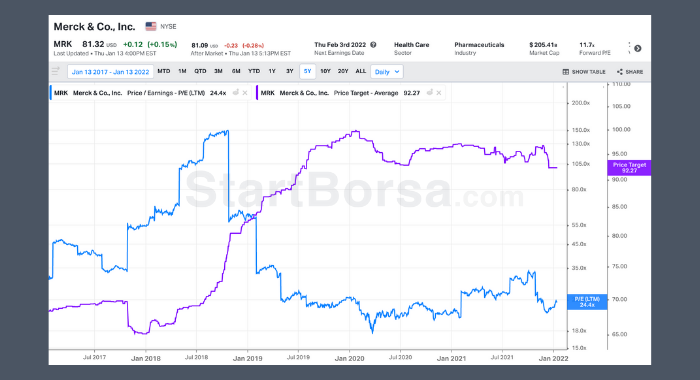Image resolution: width=700 pixels, height=380 pixels.
Task: Show ALL available history
Action: pos(361,71)
